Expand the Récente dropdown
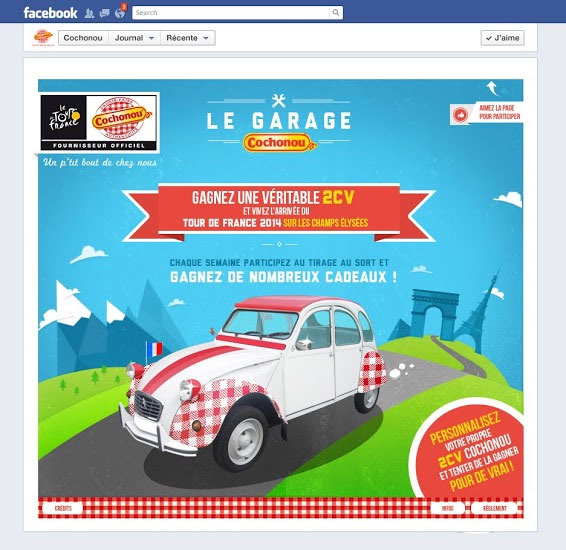 [x=188, y=38]
